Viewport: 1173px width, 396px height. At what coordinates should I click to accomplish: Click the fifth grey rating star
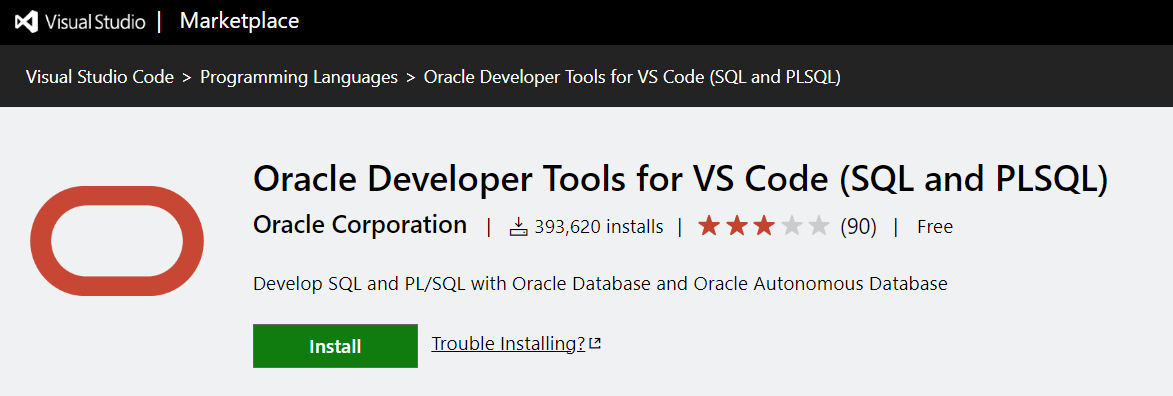click(818, 226)
